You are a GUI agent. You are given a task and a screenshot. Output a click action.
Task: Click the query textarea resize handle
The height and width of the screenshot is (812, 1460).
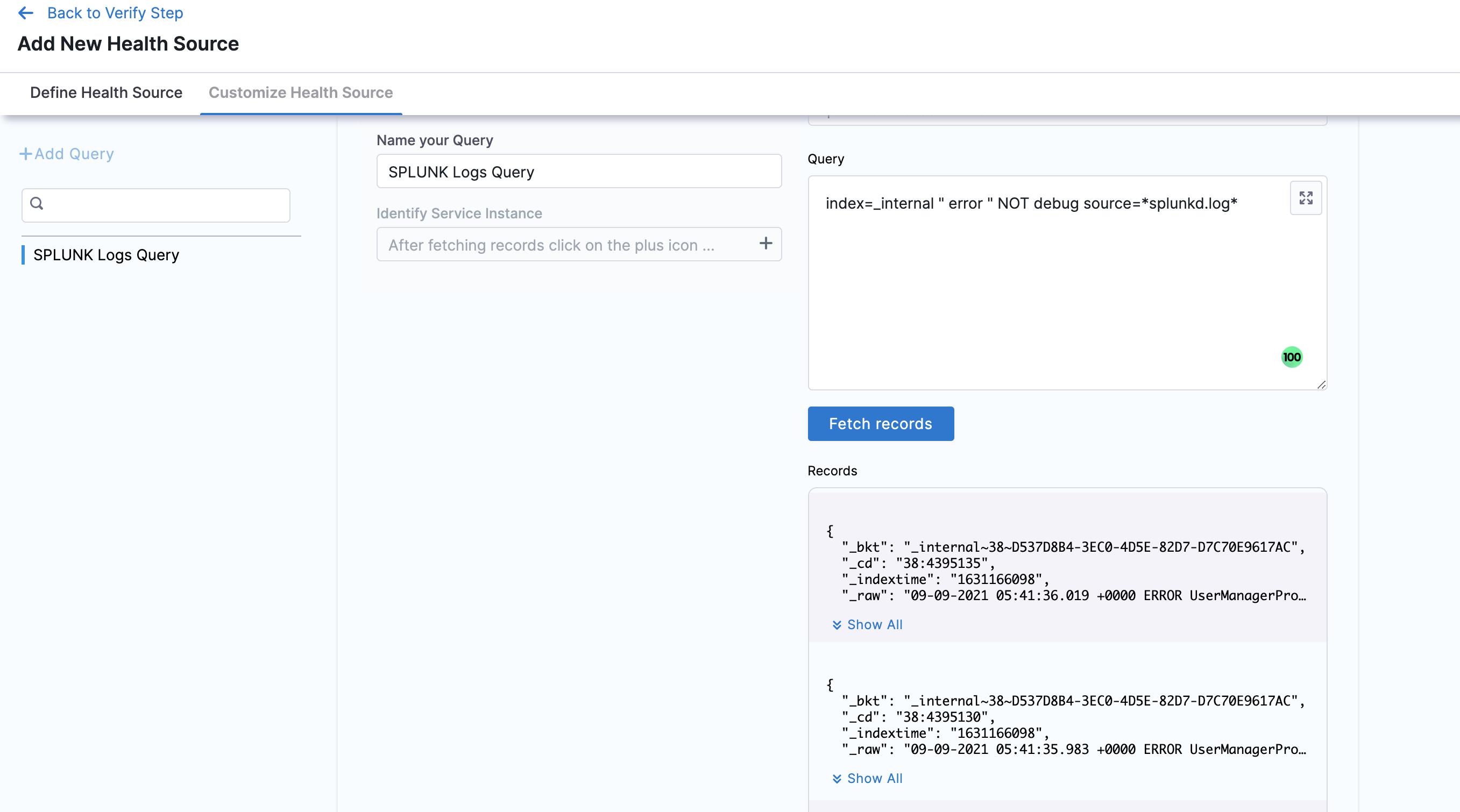pos(1321,384)
